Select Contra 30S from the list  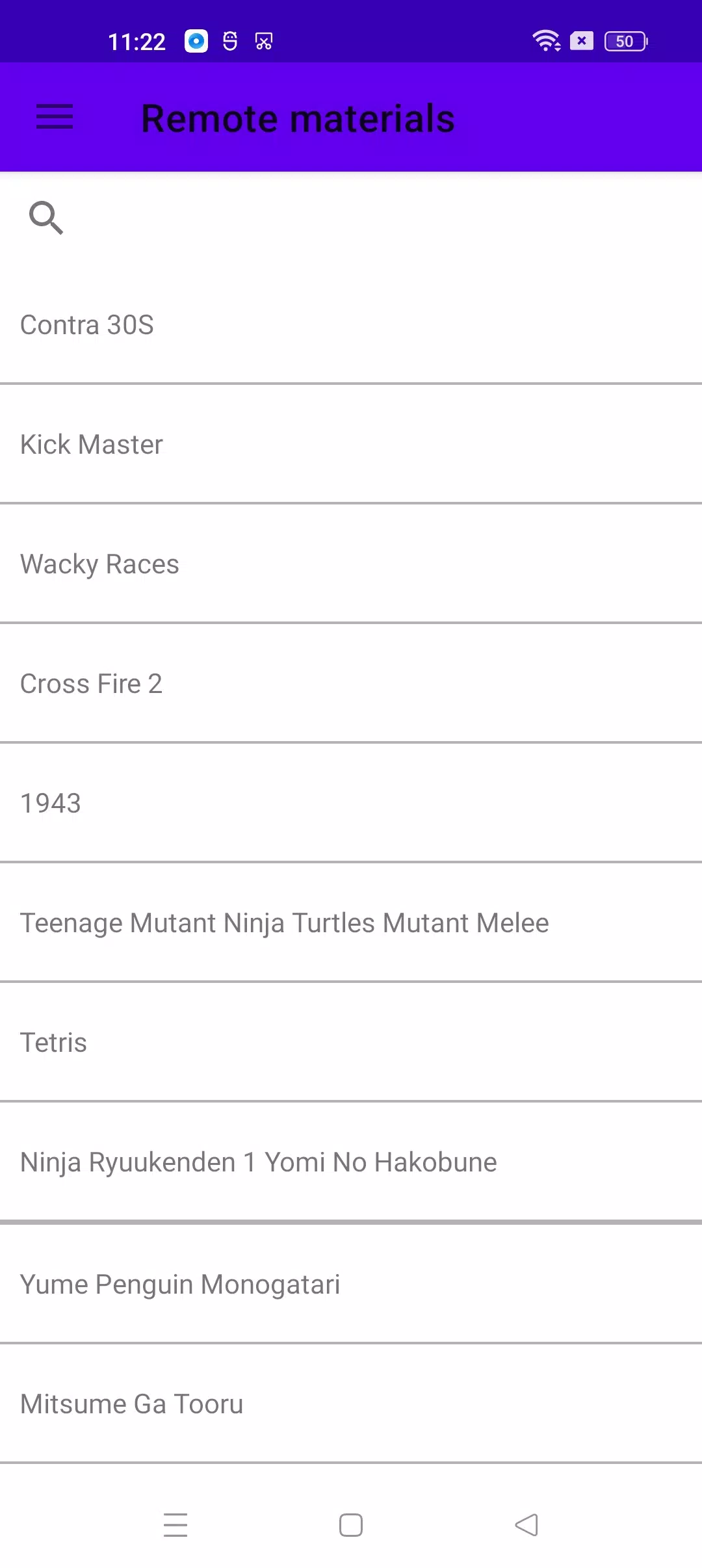pyautogui.click(x=87, y=325)
